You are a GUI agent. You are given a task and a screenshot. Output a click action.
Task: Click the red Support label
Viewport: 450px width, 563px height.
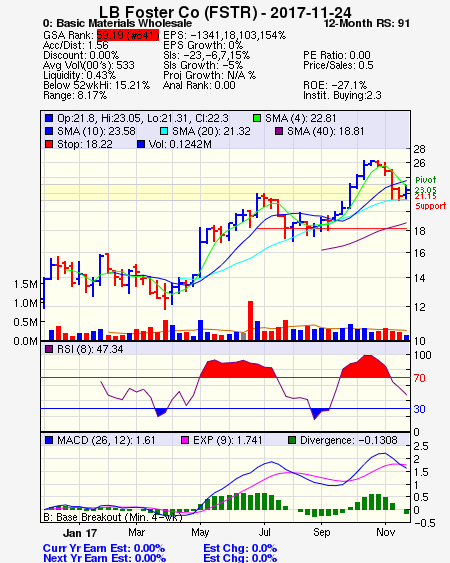pos(431,206)
